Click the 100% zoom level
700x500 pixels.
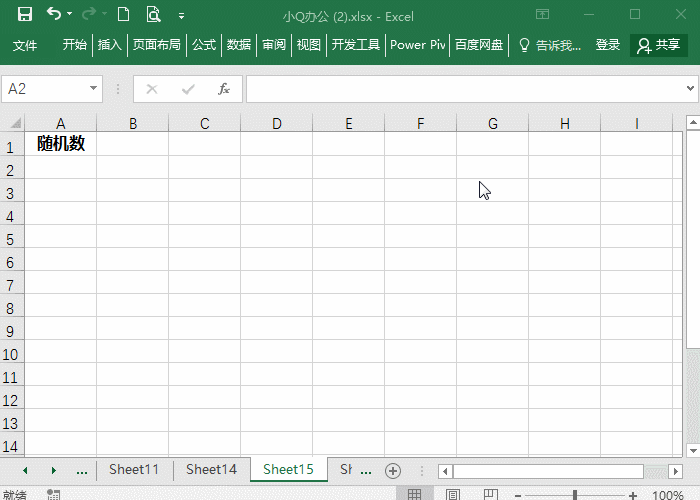pyautogui.click(x=668, y=495)
